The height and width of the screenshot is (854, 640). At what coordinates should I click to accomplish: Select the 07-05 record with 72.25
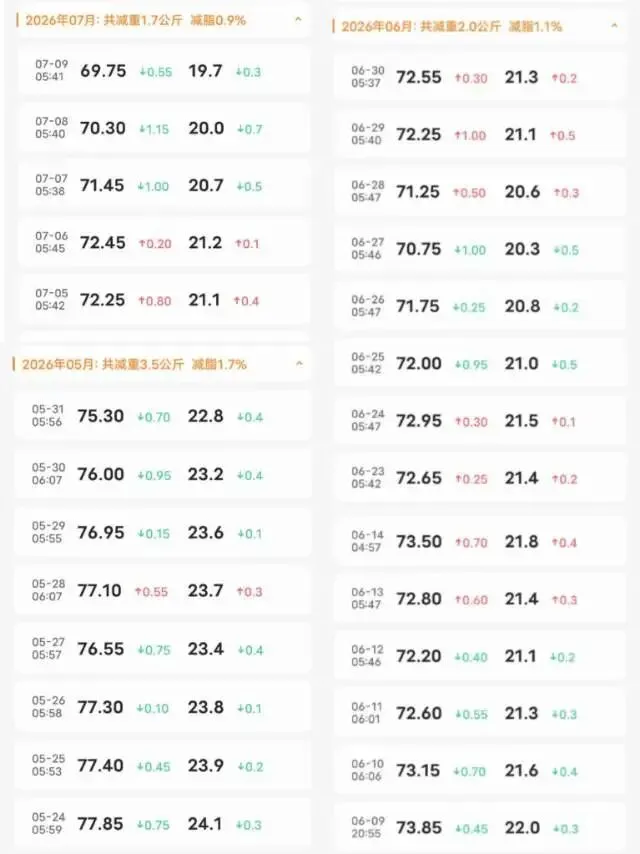click(163, 300)
